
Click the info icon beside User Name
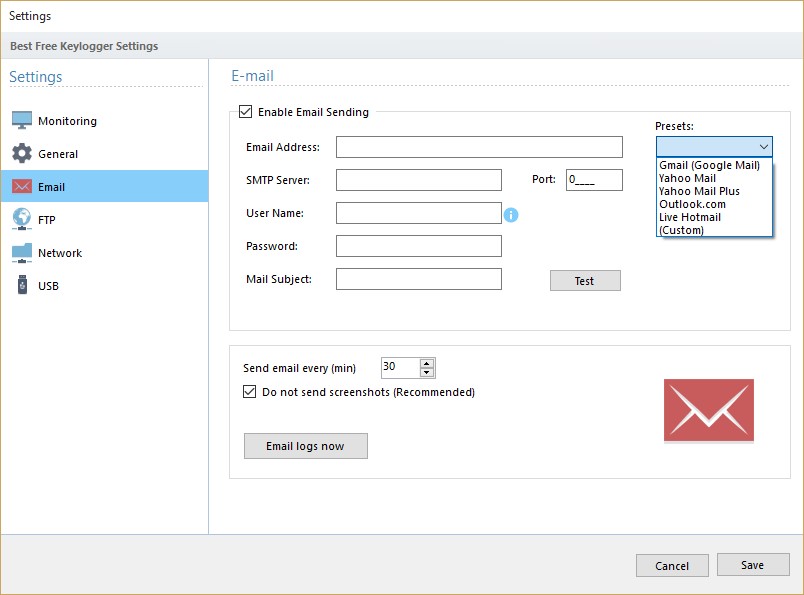(512, 214)
